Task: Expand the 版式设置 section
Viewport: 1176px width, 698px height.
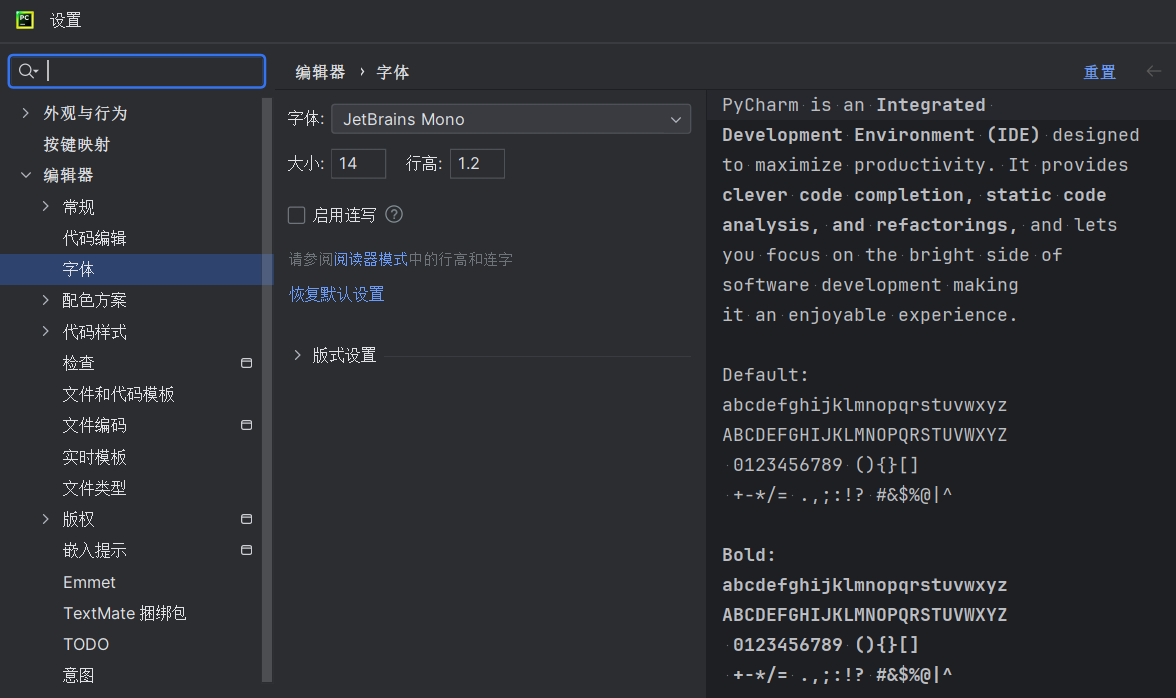Action: click(x=298, y=355)
